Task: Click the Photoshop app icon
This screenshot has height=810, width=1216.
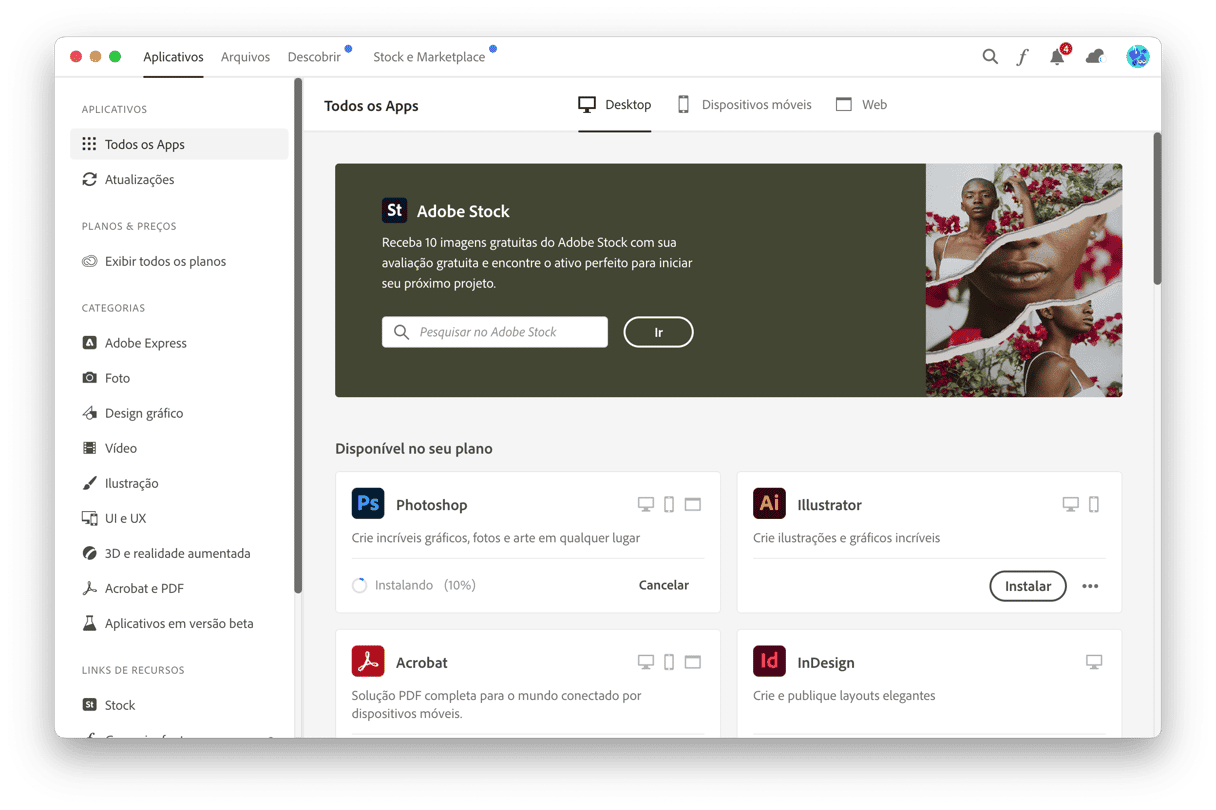Action: (368, 503)
